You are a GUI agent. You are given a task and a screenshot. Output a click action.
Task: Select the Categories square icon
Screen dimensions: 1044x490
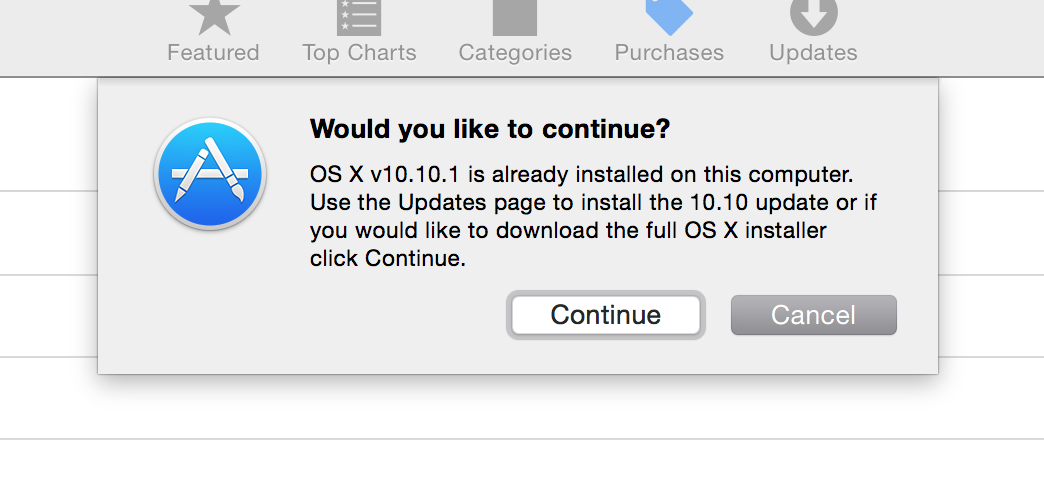click(515, 17)
